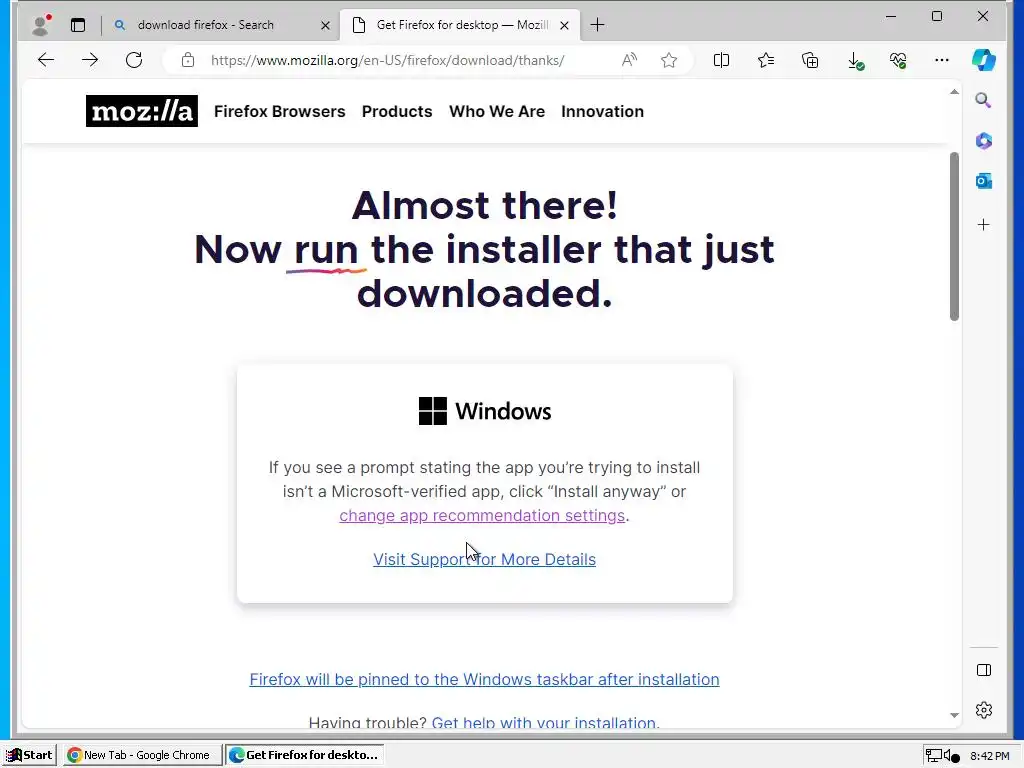Image resolution: width=1024 pixels, height=768 pixels.
Task: Open Browser essentials heart icon
Action: tap(898, 60)
